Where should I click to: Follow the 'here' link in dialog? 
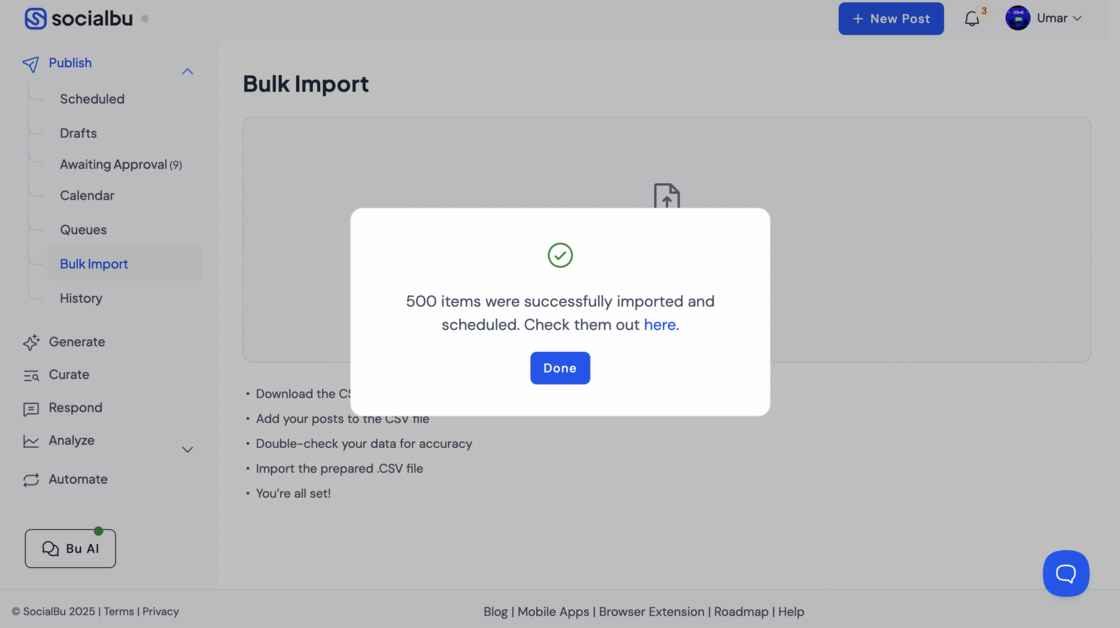point(659,325)
